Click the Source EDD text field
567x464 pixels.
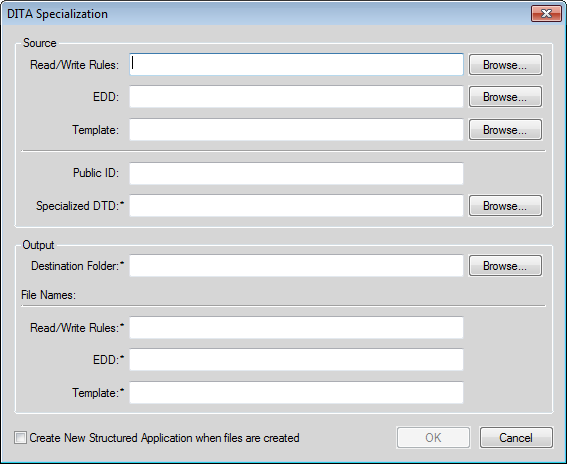tap(296, 97)
